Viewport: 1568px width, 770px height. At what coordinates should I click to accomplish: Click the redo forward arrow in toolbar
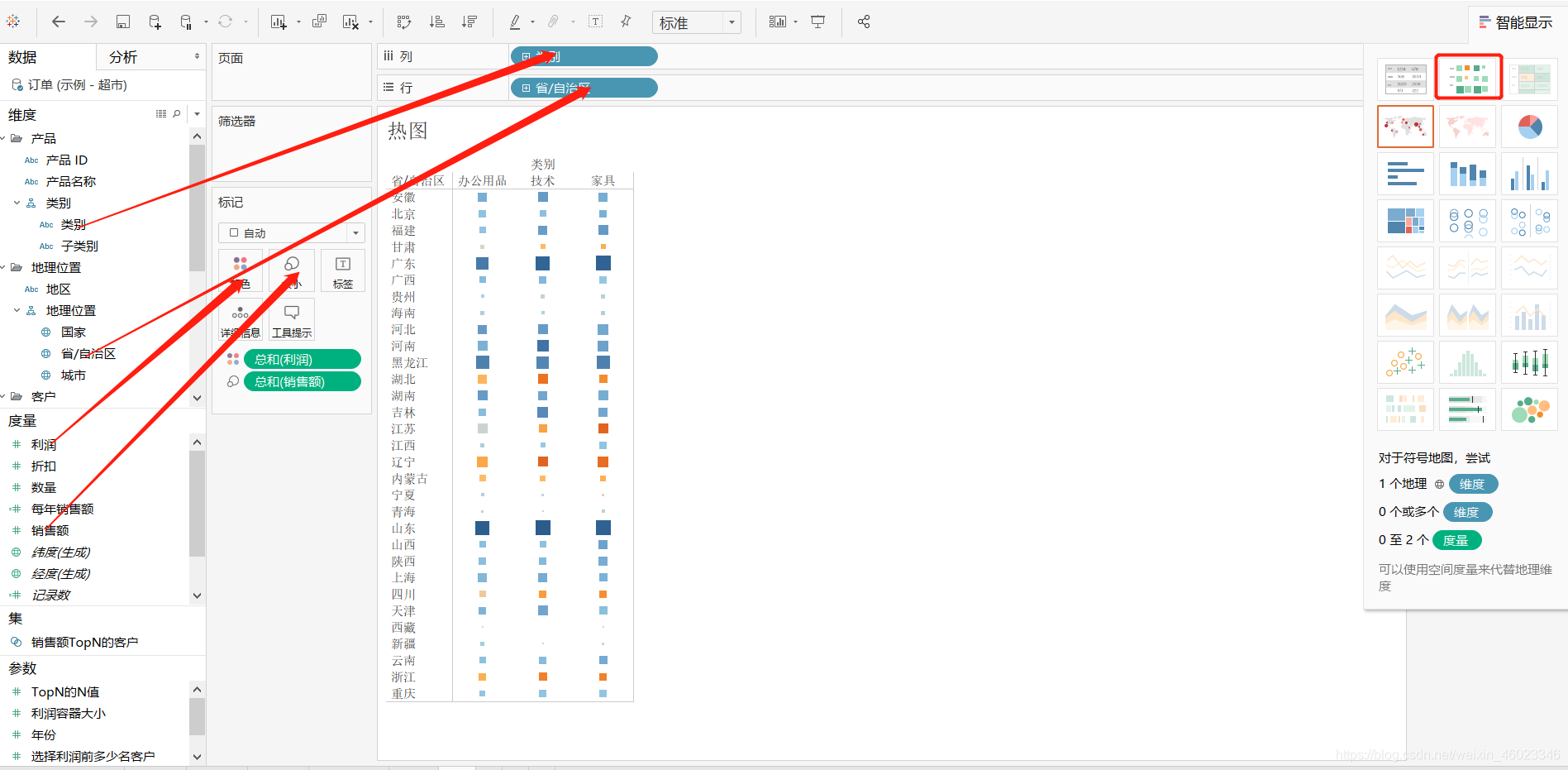coord(91,22)
